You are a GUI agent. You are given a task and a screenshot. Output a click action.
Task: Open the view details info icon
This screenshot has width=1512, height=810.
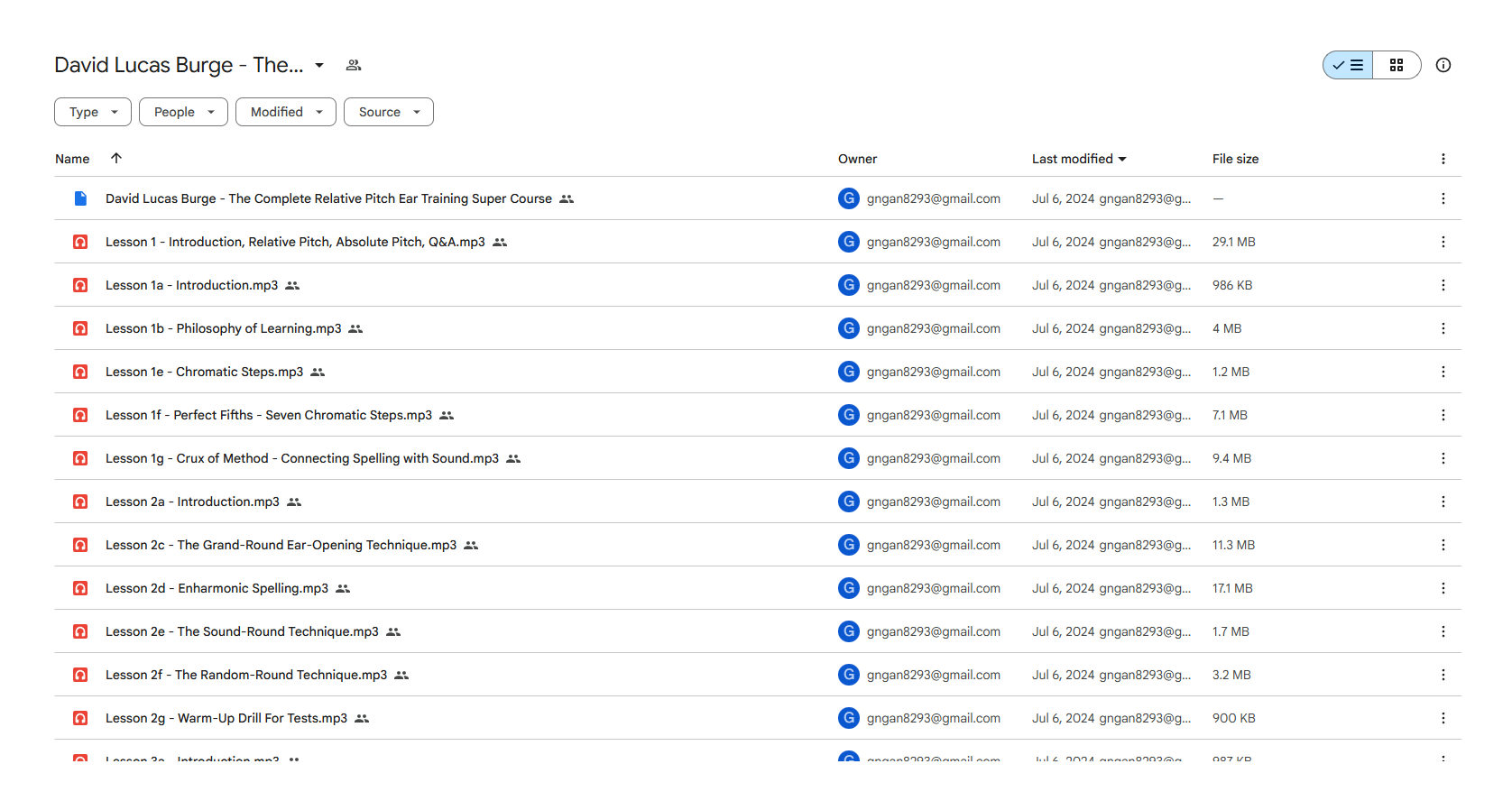(x=1443, y=65)
